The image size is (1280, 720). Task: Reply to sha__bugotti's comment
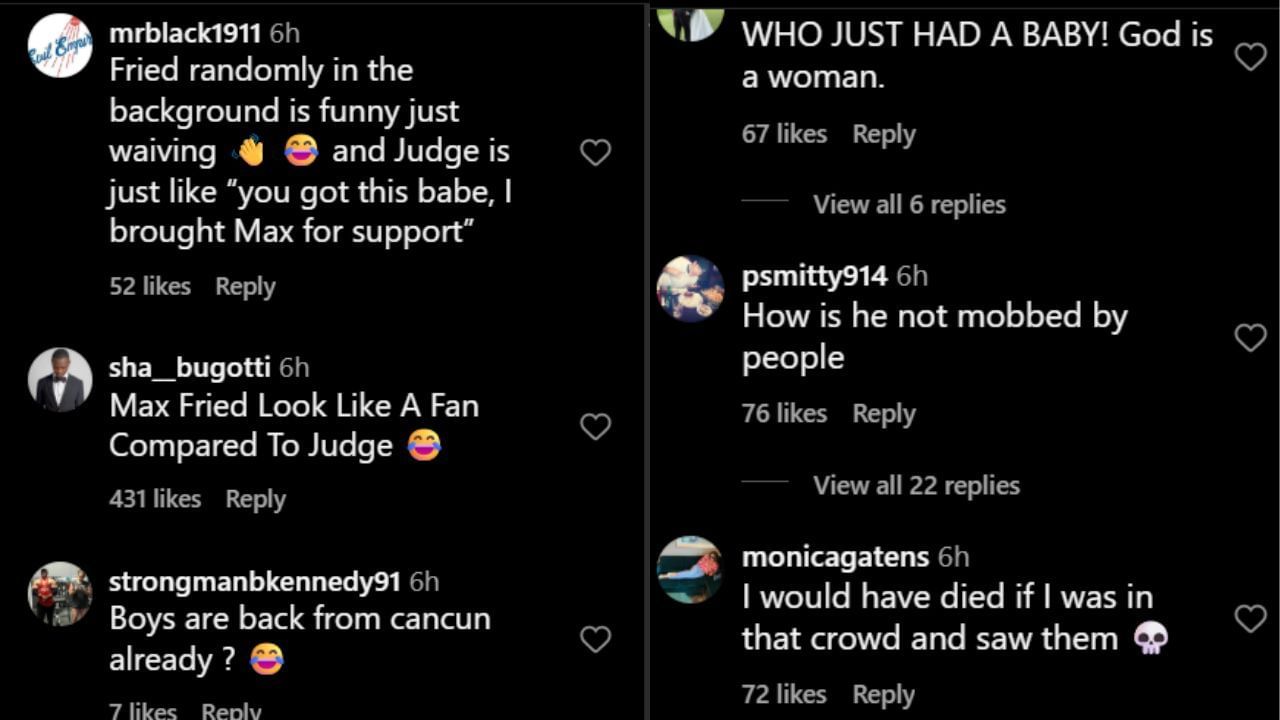click(255, 499)
